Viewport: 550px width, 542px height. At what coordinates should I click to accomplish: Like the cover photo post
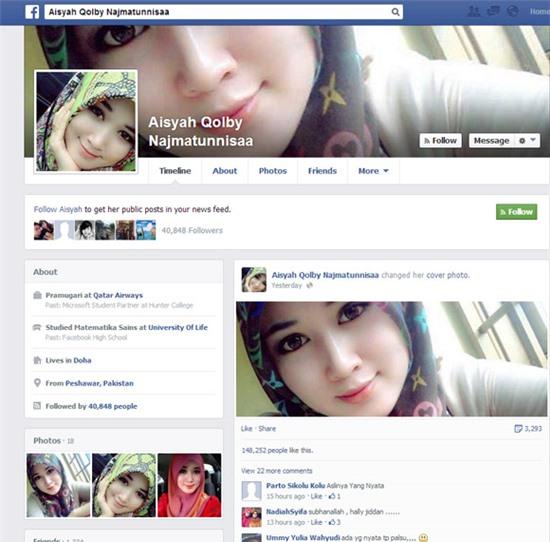coord(247,429)
